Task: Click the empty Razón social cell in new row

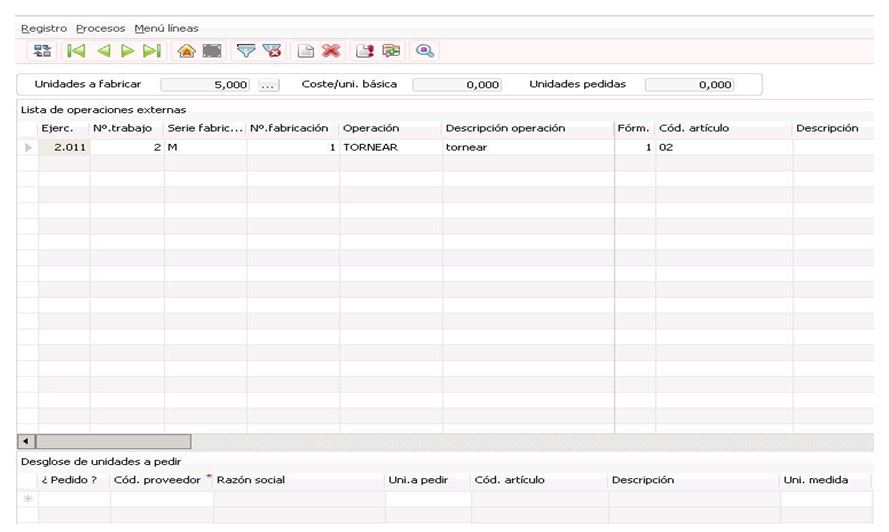Action: pos(299,499)
